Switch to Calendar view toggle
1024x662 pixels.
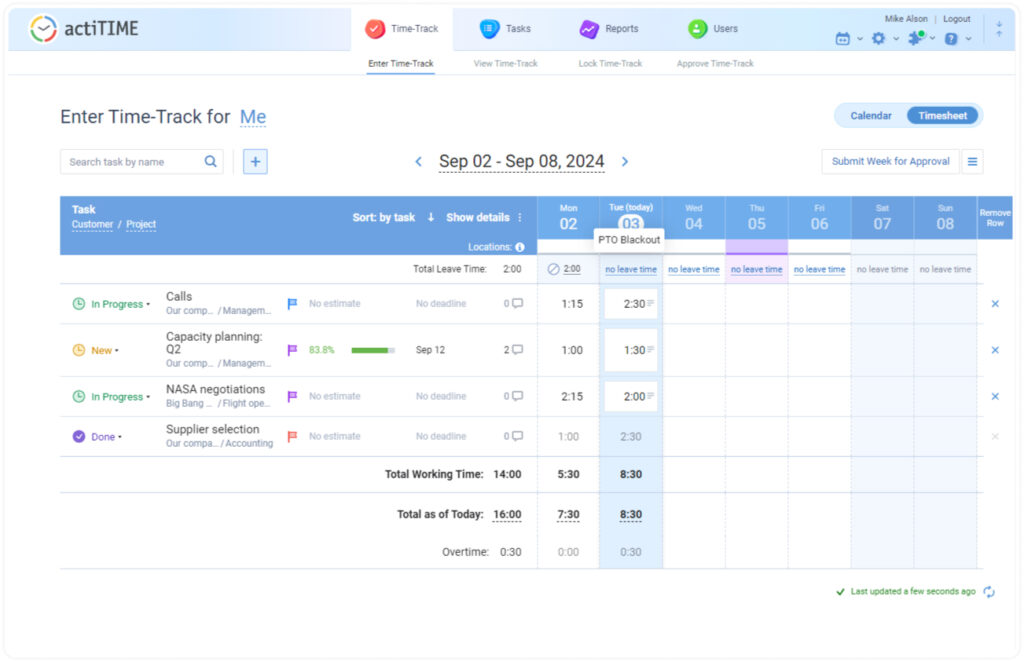871,116
